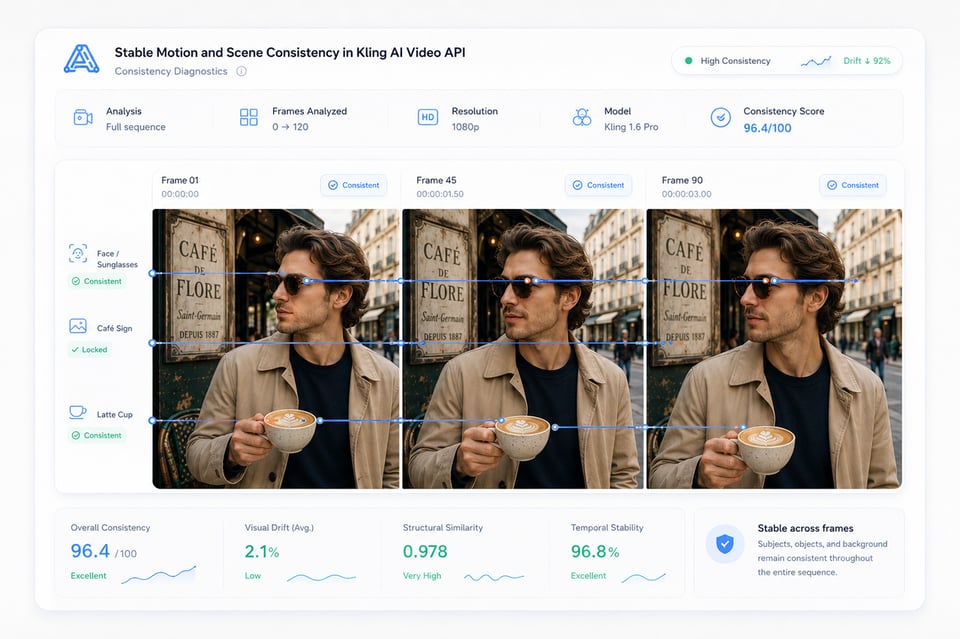
Task: Click the green High Consistency status dot
Action: pos(688,61)
